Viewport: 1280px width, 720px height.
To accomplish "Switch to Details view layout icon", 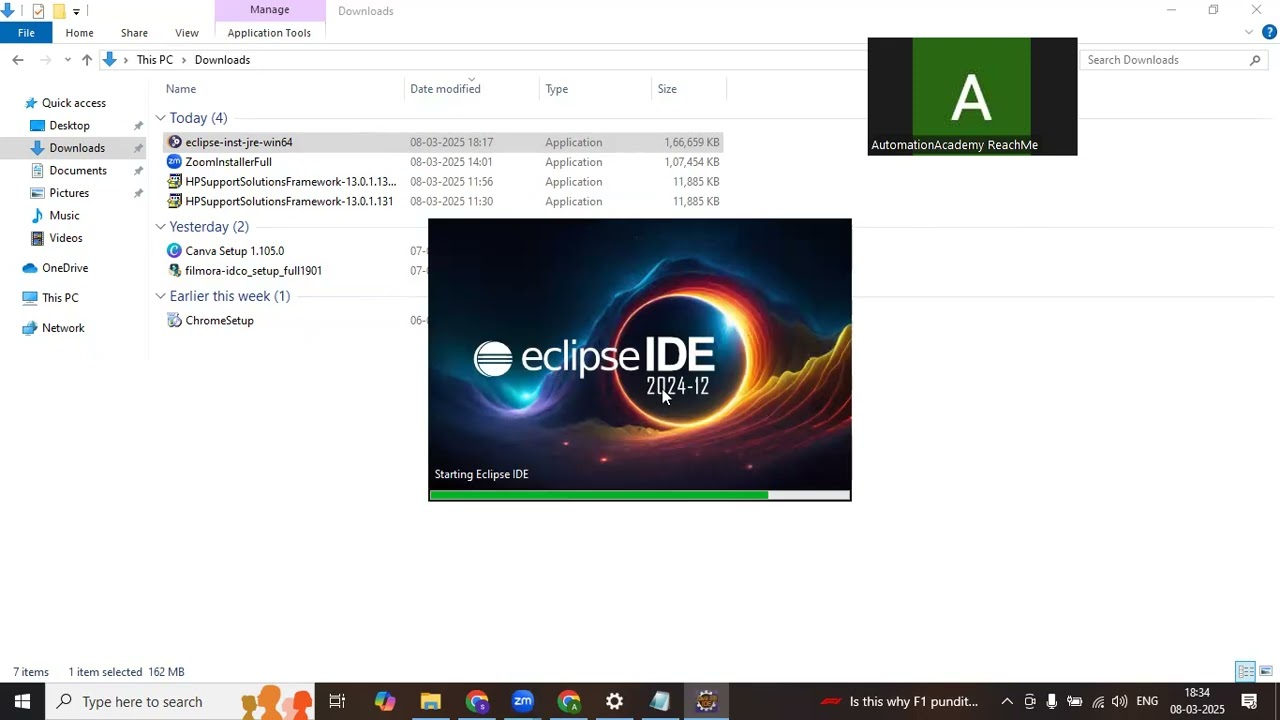I will coord(1245,671).
